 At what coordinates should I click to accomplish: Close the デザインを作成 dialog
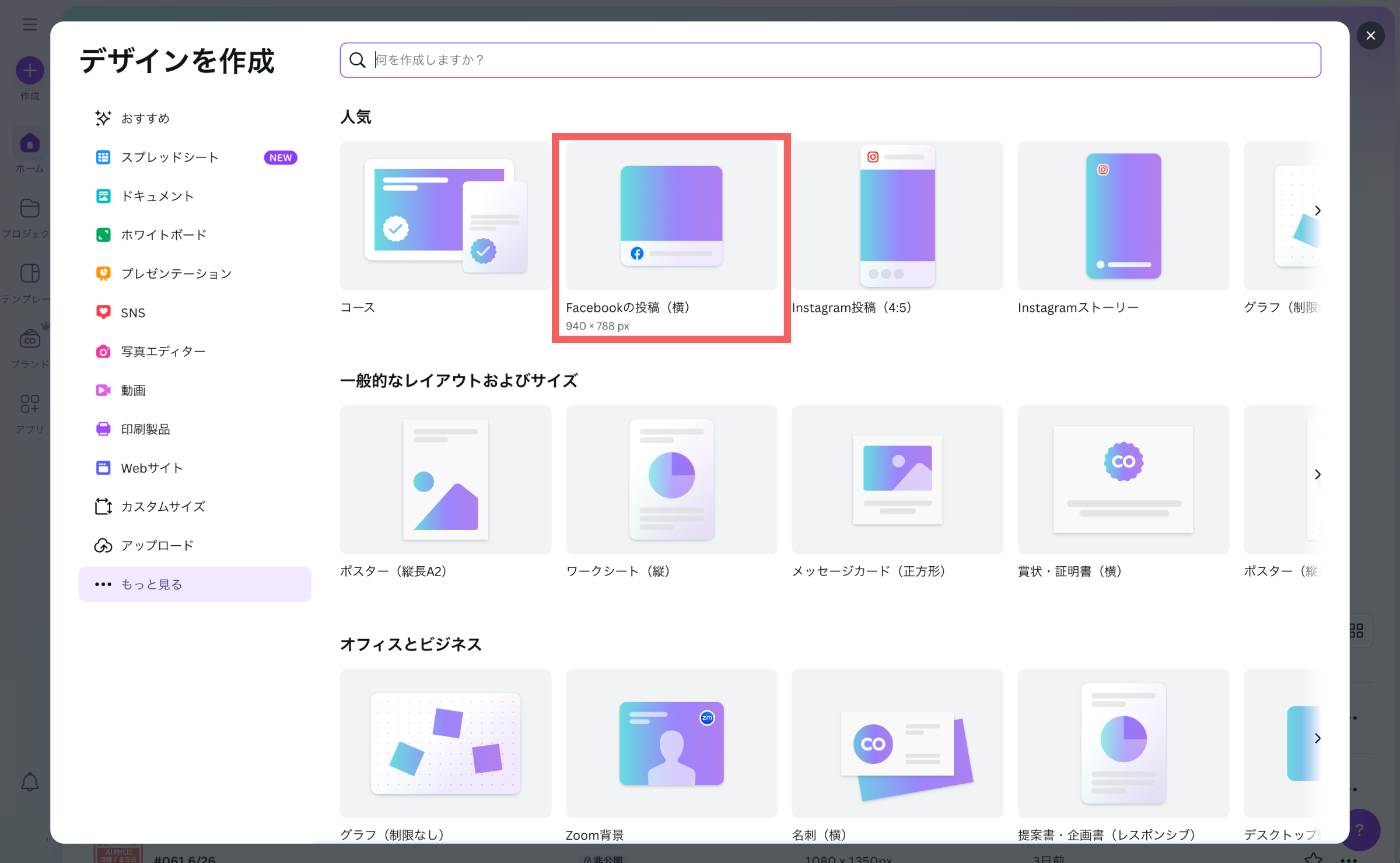pos(1370,36)
